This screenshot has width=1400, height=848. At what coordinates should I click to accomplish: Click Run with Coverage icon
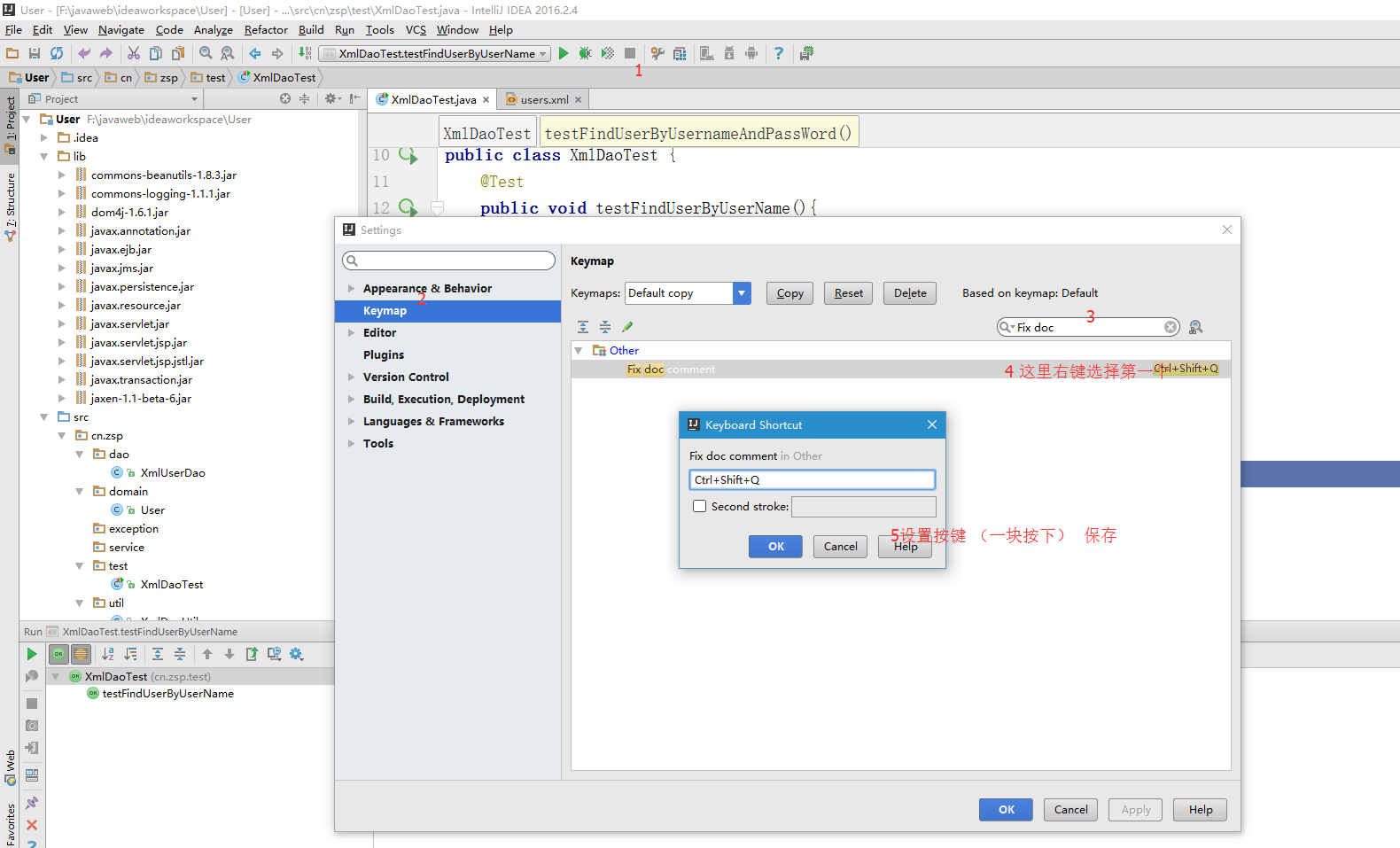coord(607,53)
